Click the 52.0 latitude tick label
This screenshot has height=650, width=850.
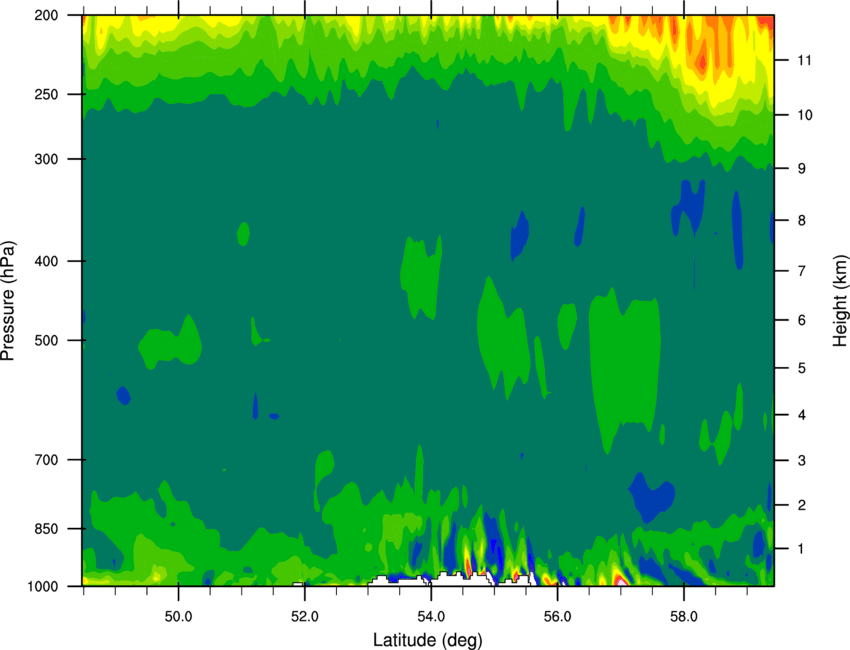point(305,617)
